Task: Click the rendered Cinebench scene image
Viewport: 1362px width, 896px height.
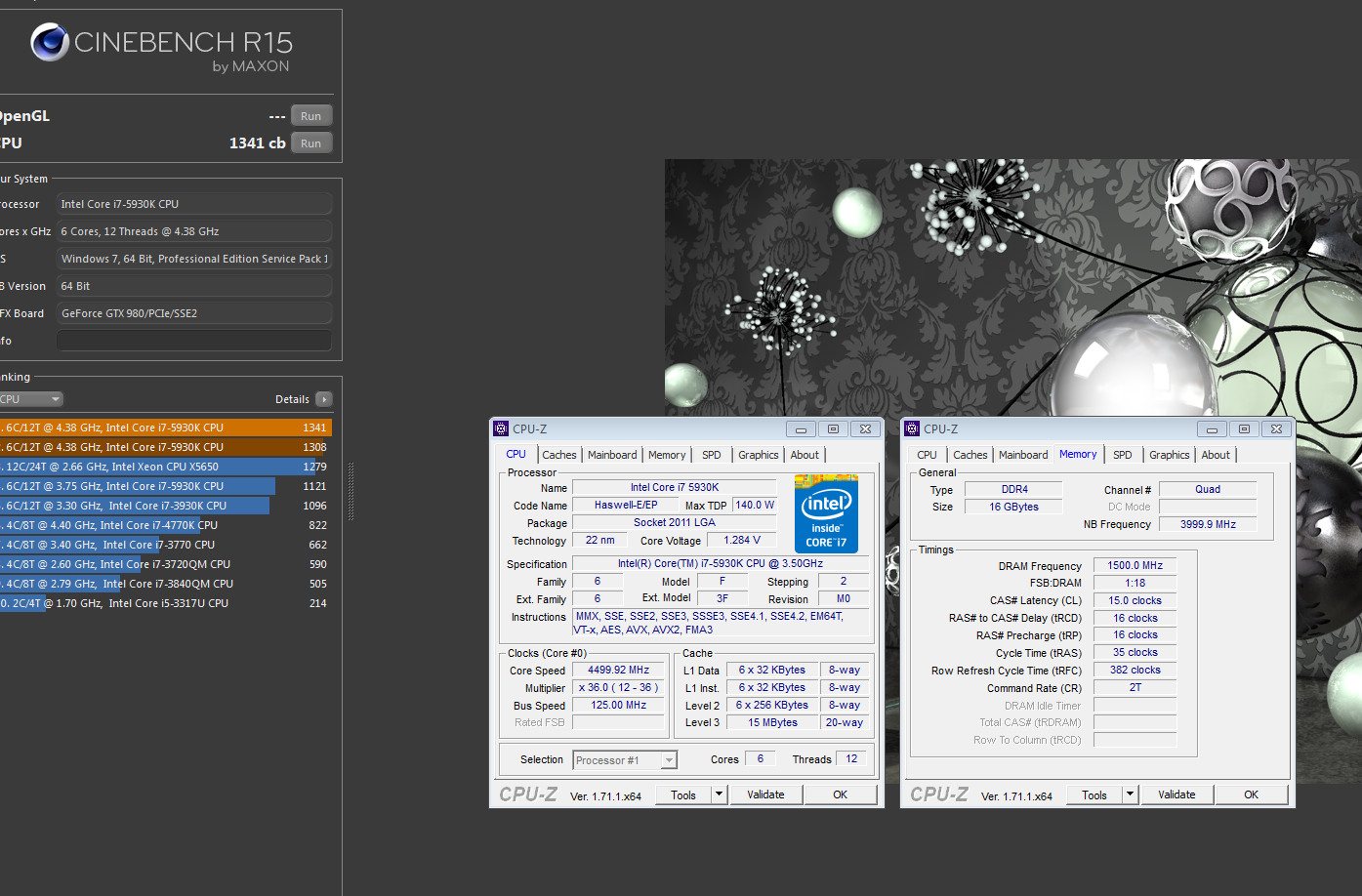Action: 1013,471
